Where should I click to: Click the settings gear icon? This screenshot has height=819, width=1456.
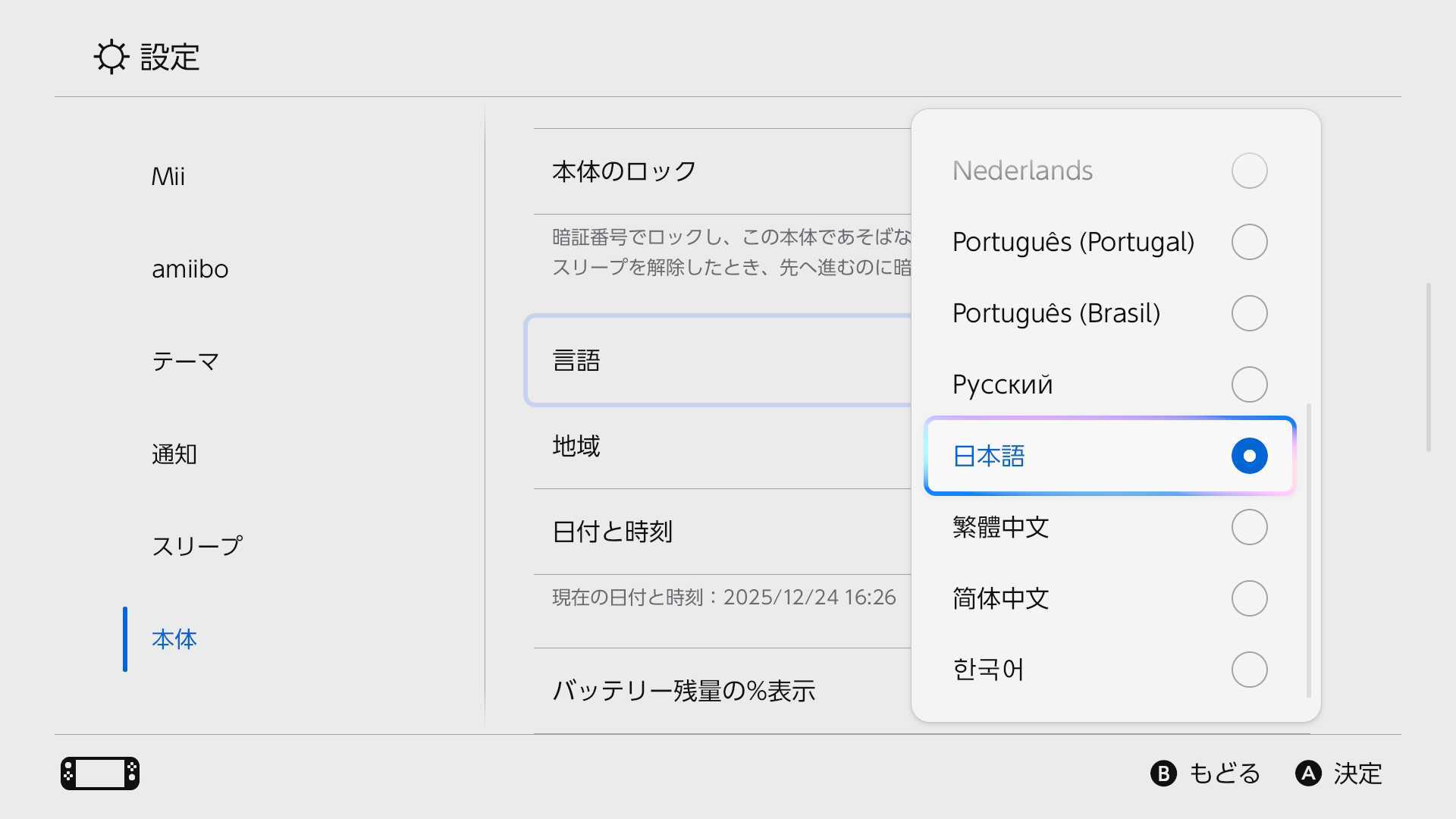tap(112, 57)
